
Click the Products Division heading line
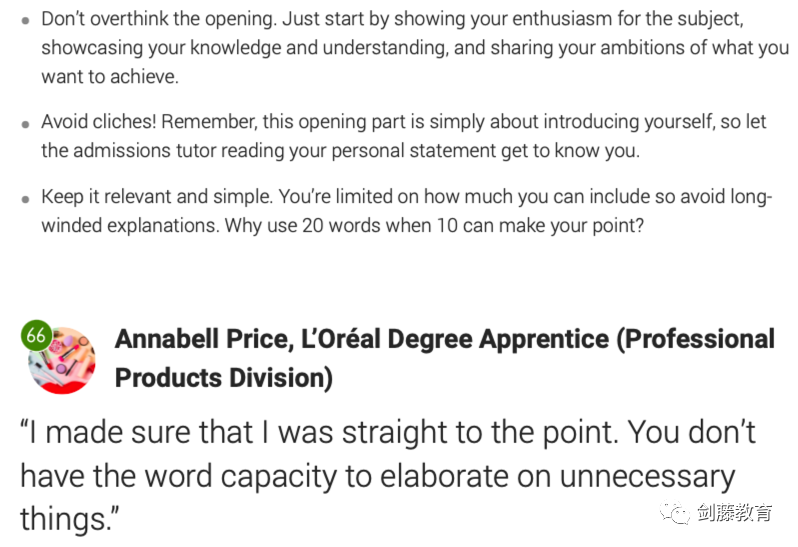[224, 378]
